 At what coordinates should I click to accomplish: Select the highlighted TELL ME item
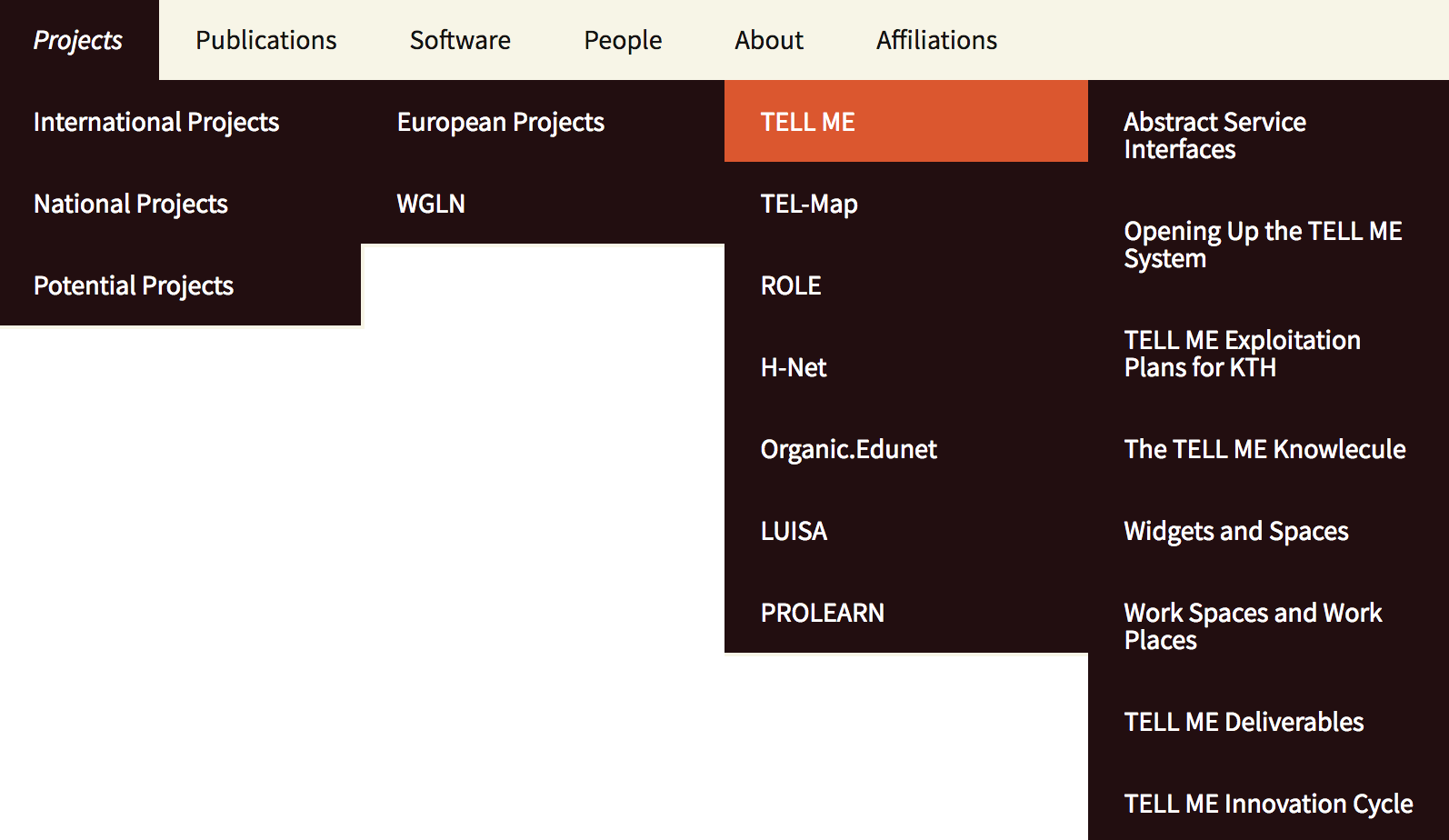point(808,122)
